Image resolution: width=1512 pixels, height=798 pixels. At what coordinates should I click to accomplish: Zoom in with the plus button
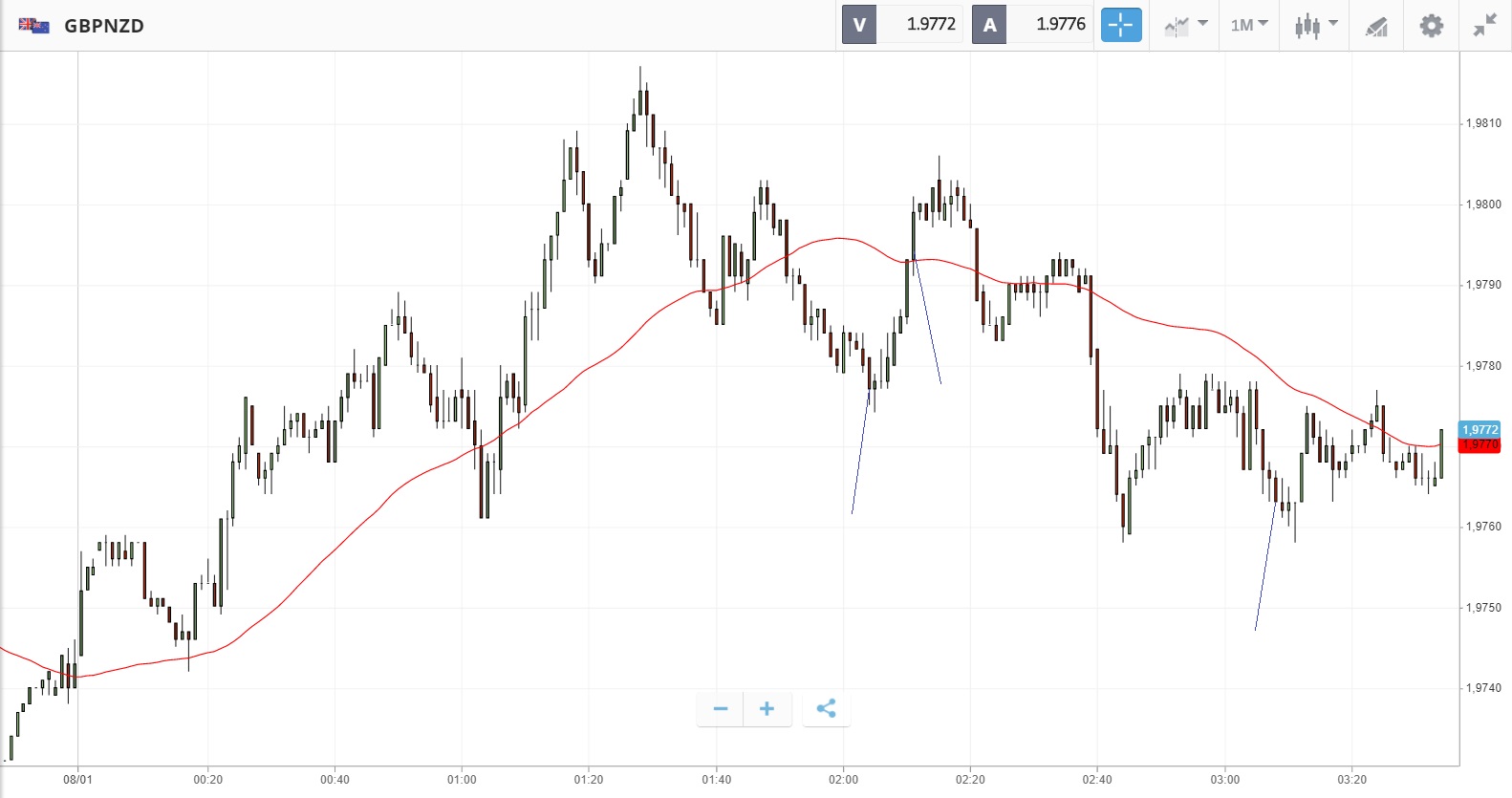767,708
